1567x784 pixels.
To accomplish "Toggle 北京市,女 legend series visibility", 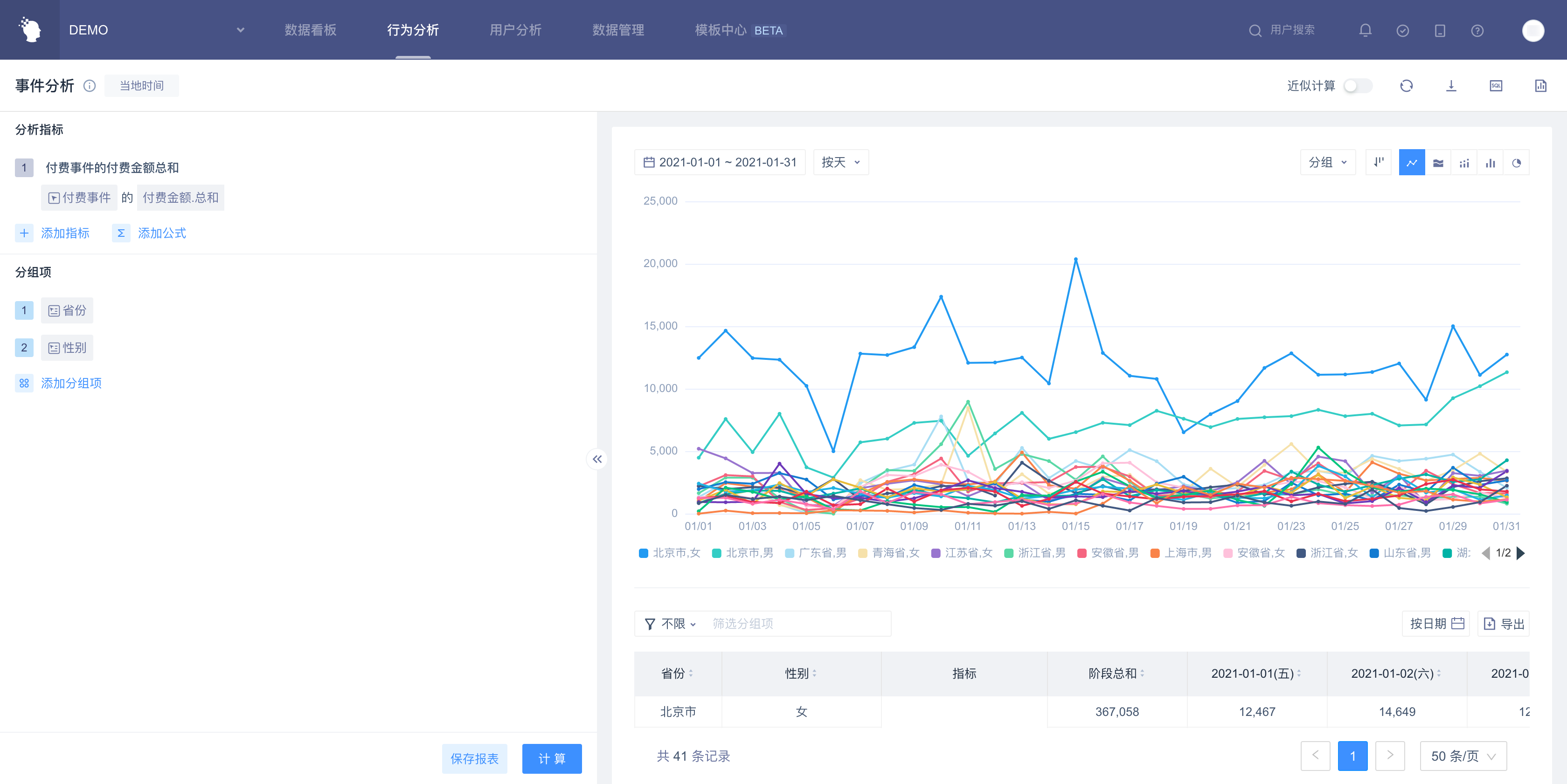I will [669, 553].
